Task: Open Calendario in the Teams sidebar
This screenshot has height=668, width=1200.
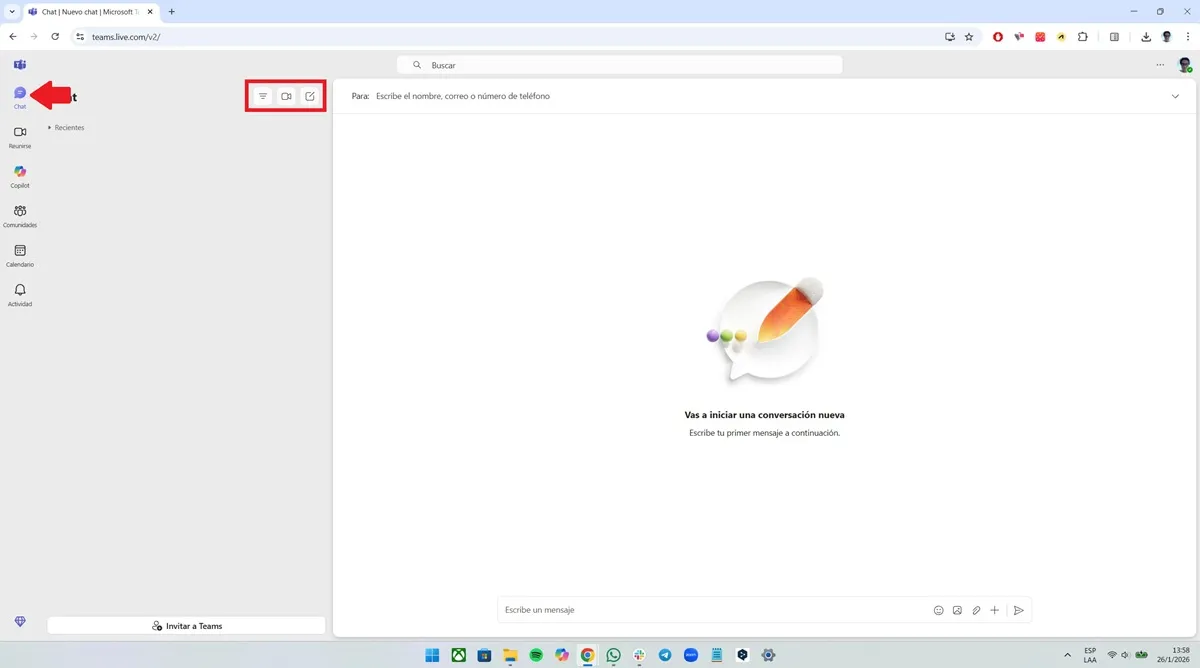Action: (20, 256)
